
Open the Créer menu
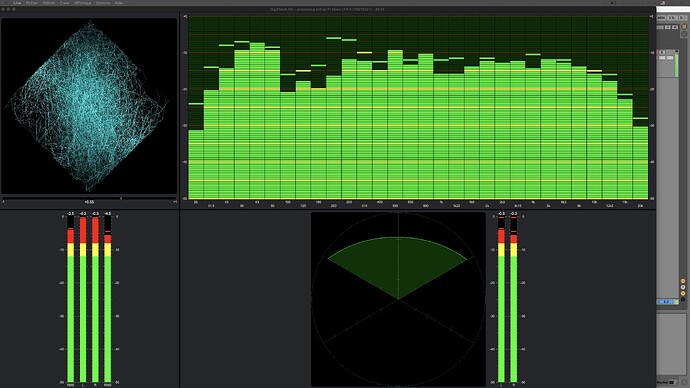[65, 3]
